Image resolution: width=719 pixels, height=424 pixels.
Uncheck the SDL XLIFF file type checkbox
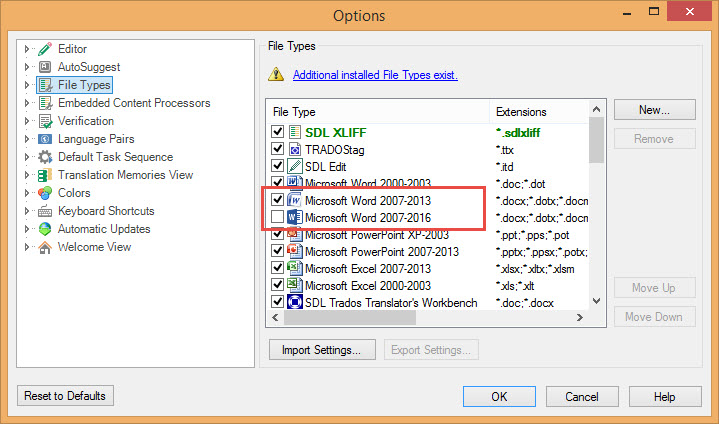click(277, 131)
